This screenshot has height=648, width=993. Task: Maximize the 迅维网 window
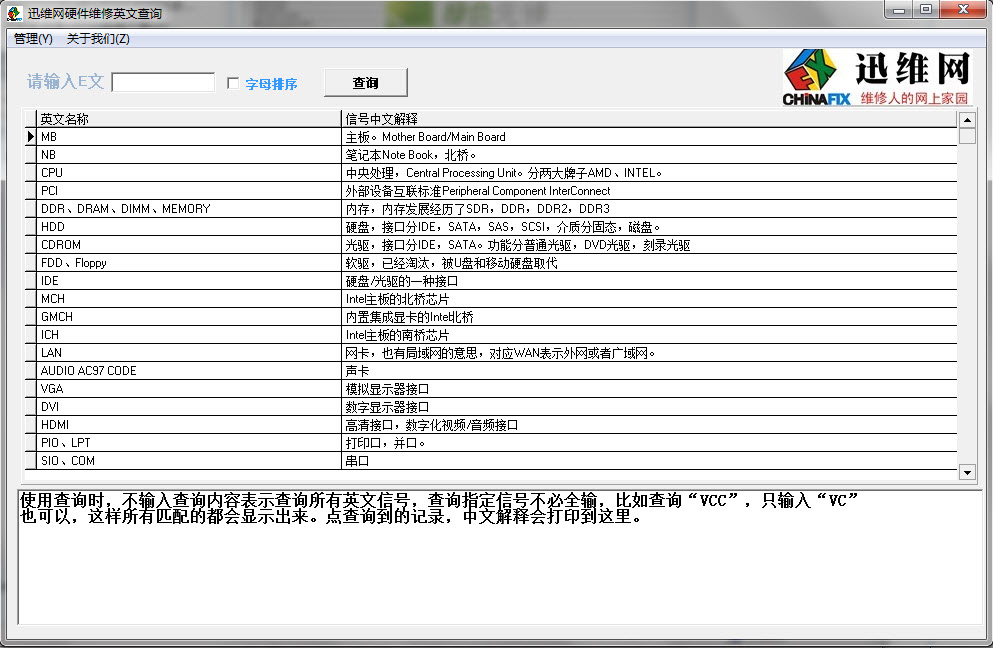point(926,10)
